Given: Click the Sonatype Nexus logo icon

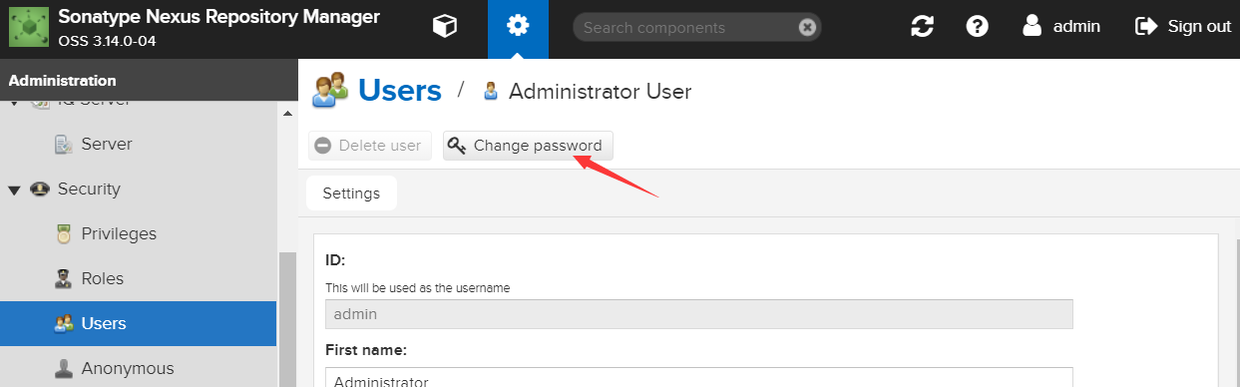Looking at the screenshot, I should 28,27.
